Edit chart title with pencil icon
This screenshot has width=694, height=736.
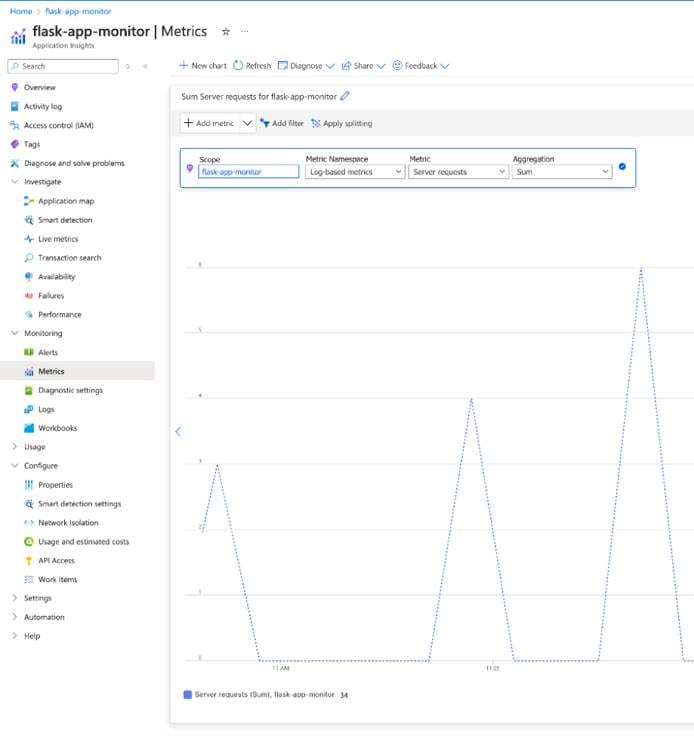point(345,96)
